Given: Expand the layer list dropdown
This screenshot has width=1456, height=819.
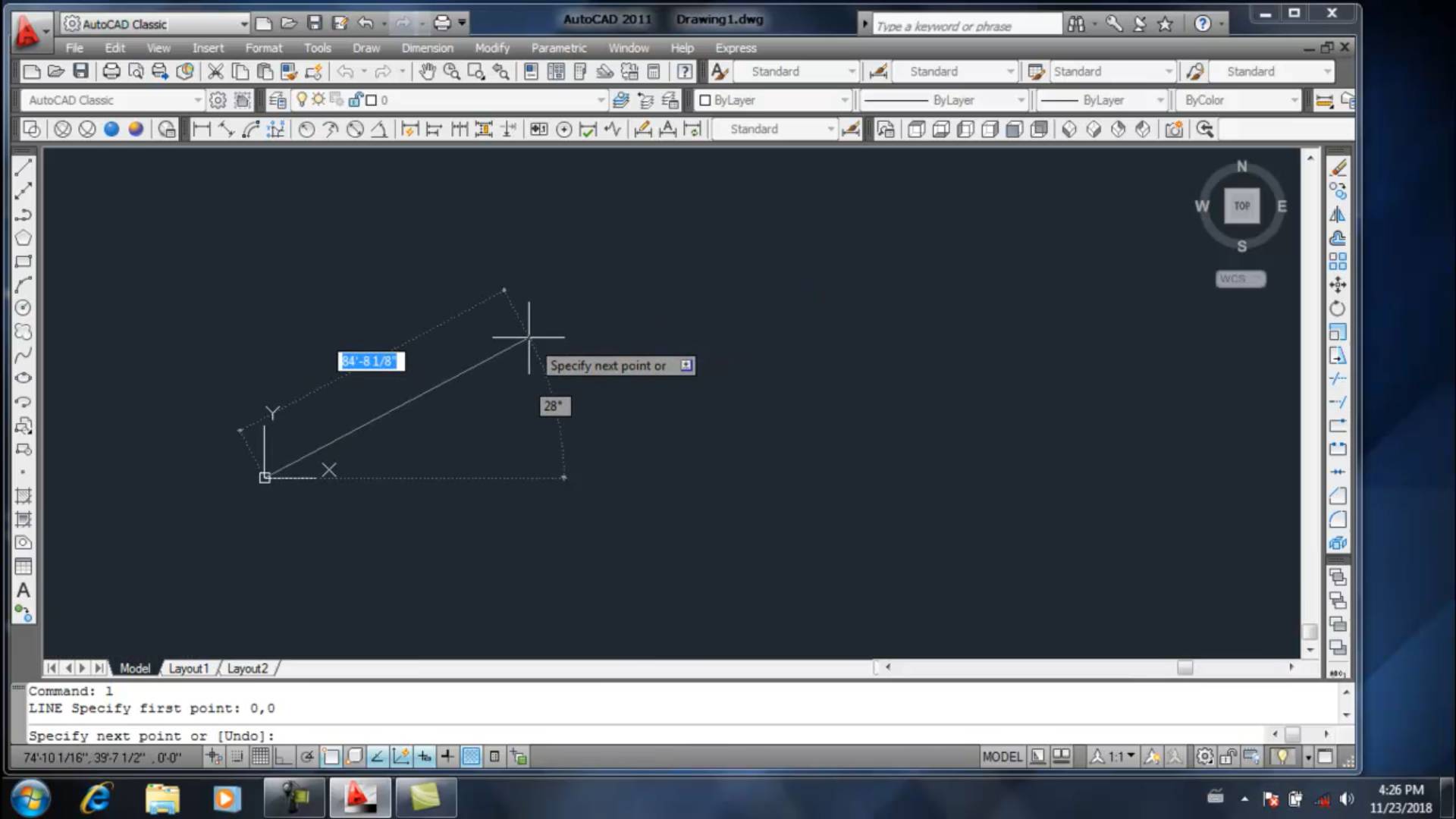Looking at the screenshot, I should 601,100.
